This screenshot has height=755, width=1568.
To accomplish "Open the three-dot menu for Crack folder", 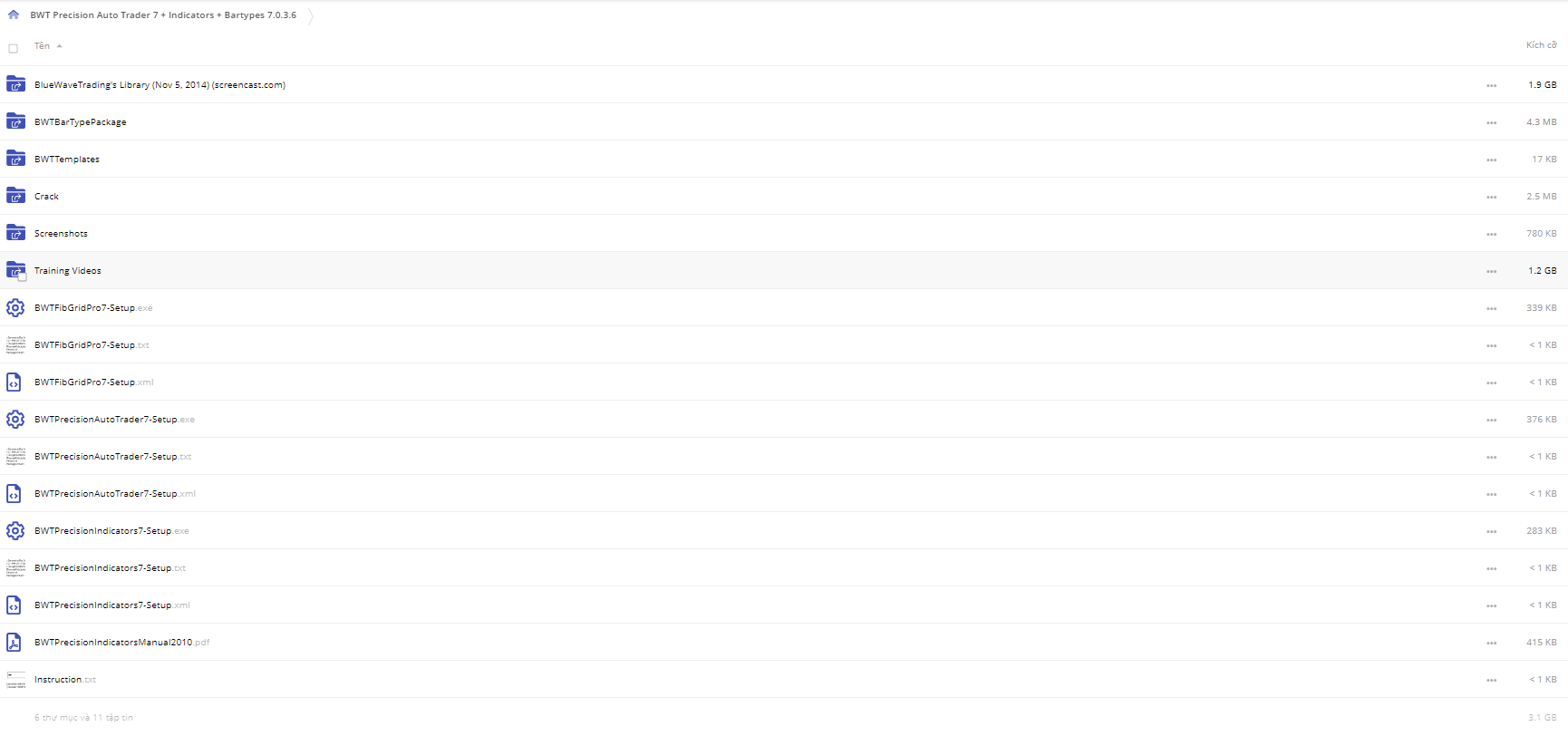I will [1491, 197].
